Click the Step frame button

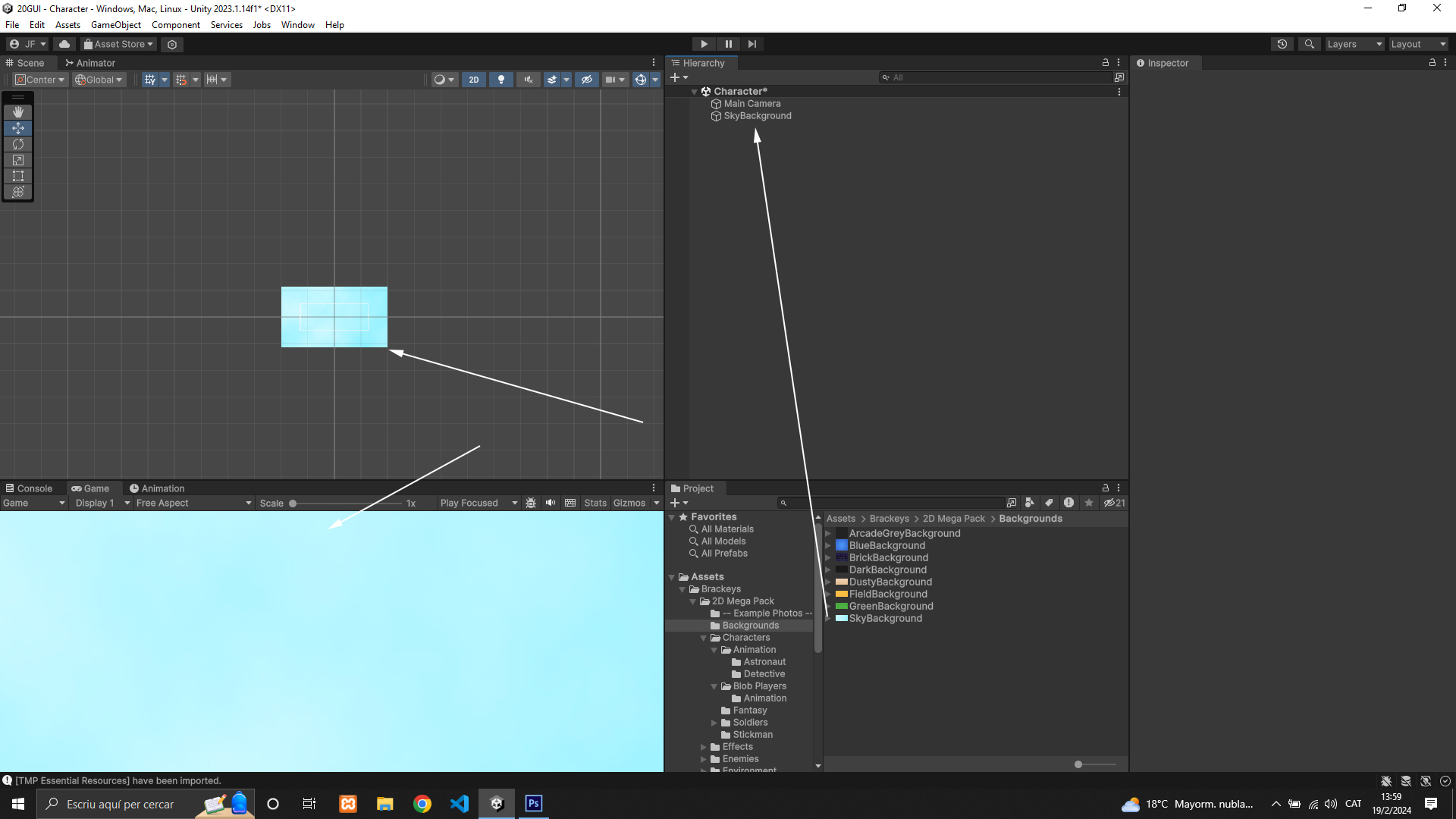(x=752, y=44)
